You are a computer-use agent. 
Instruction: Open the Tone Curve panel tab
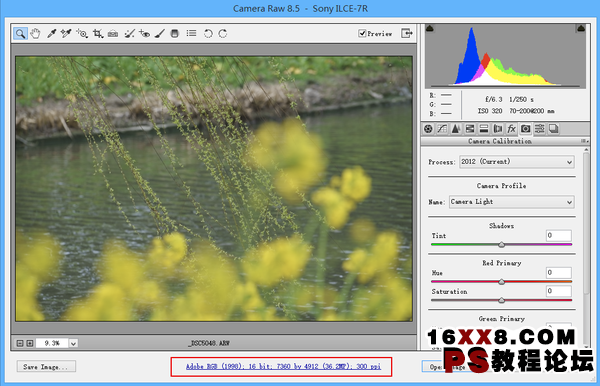(442, 129)
